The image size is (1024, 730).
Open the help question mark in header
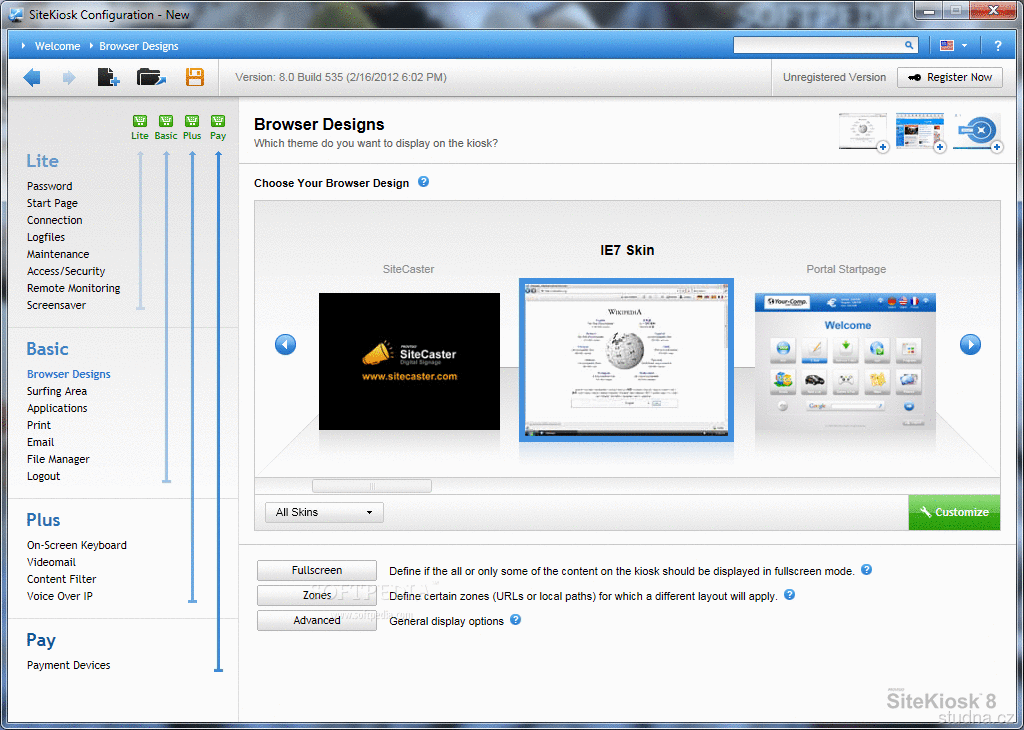point(997,46)
